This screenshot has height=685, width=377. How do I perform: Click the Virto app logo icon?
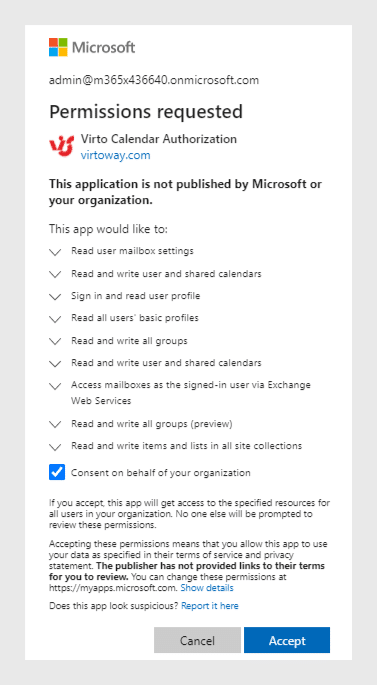point(62,146)
